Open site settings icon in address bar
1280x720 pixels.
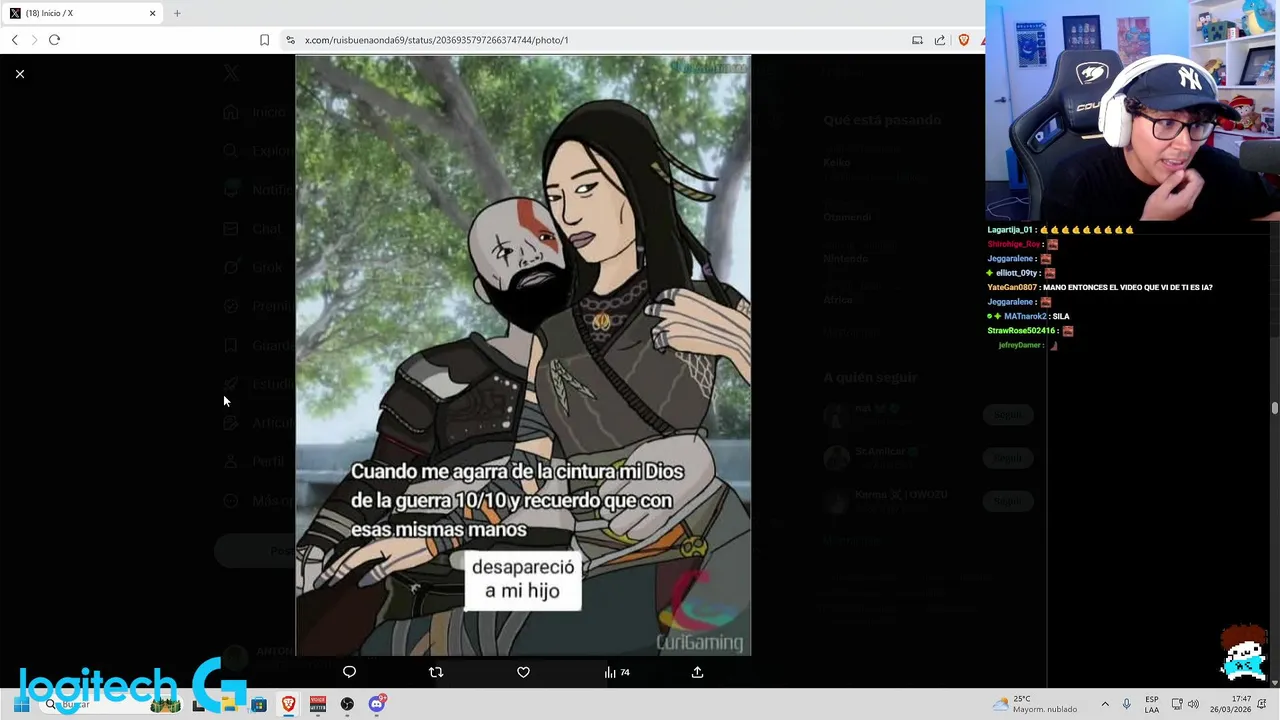click(x=290, y=40)
